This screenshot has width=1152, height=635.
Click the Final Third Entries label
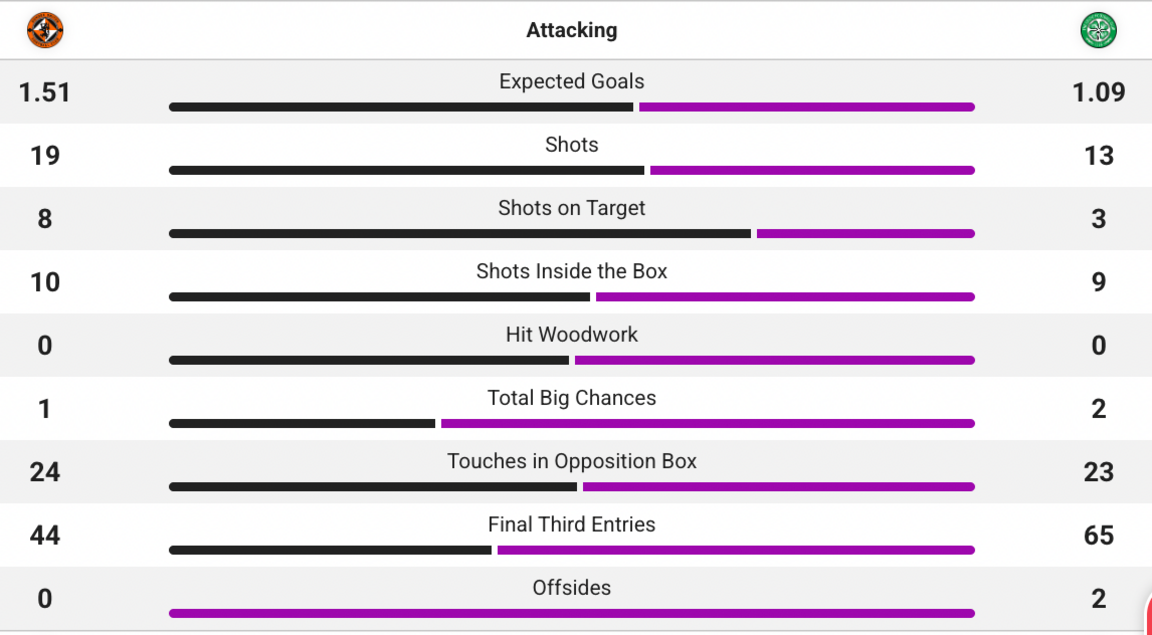572,524
